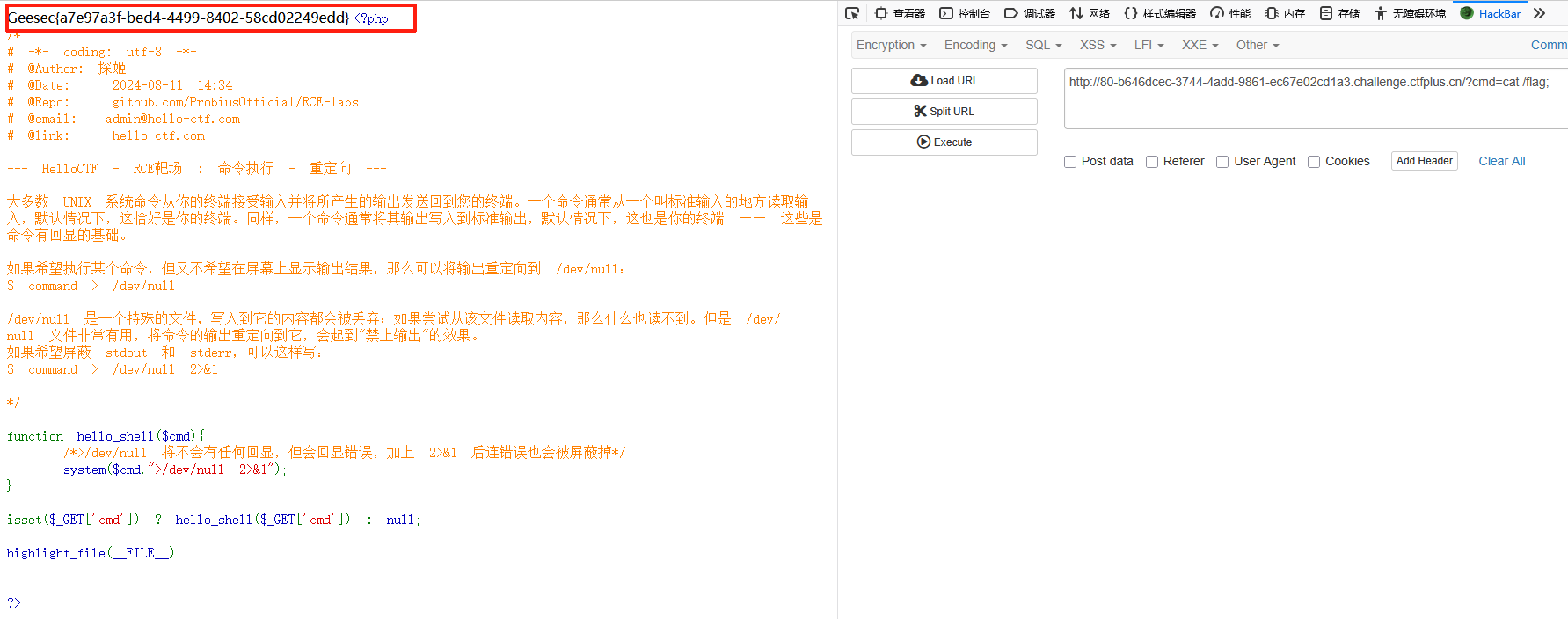The width and height of the screenshot is (1568, 619).
Task: Click the Add Header button
Action: 1425,161
